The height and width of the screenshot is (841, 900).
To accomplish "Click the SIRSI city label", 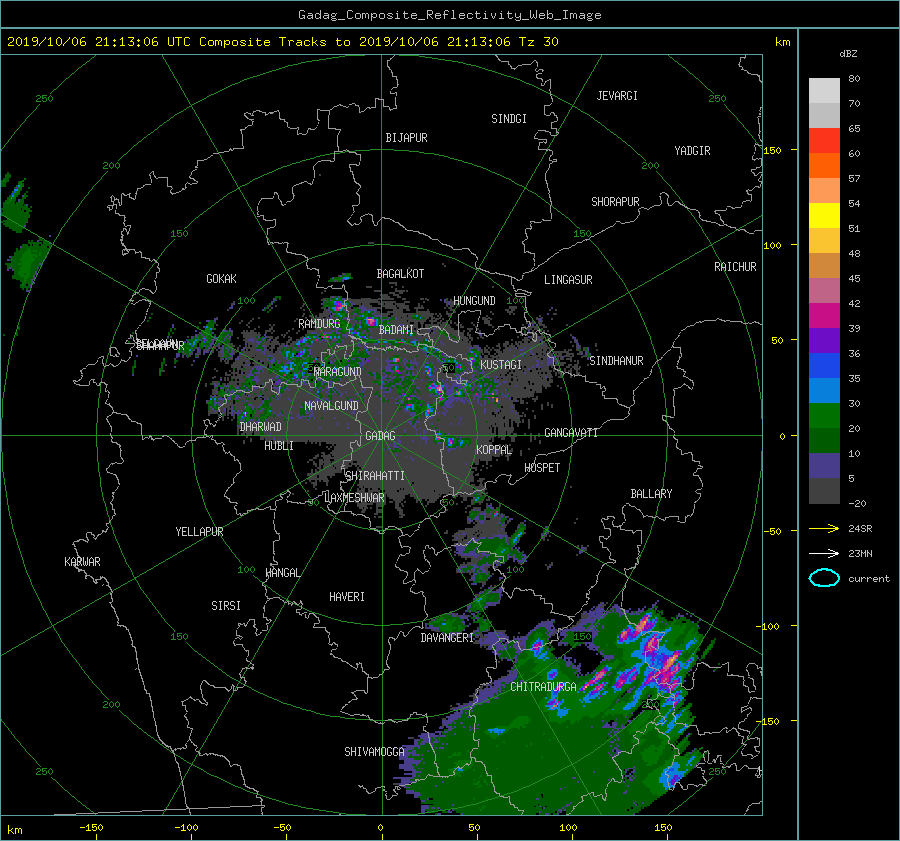I will click(x=226, y=606).
